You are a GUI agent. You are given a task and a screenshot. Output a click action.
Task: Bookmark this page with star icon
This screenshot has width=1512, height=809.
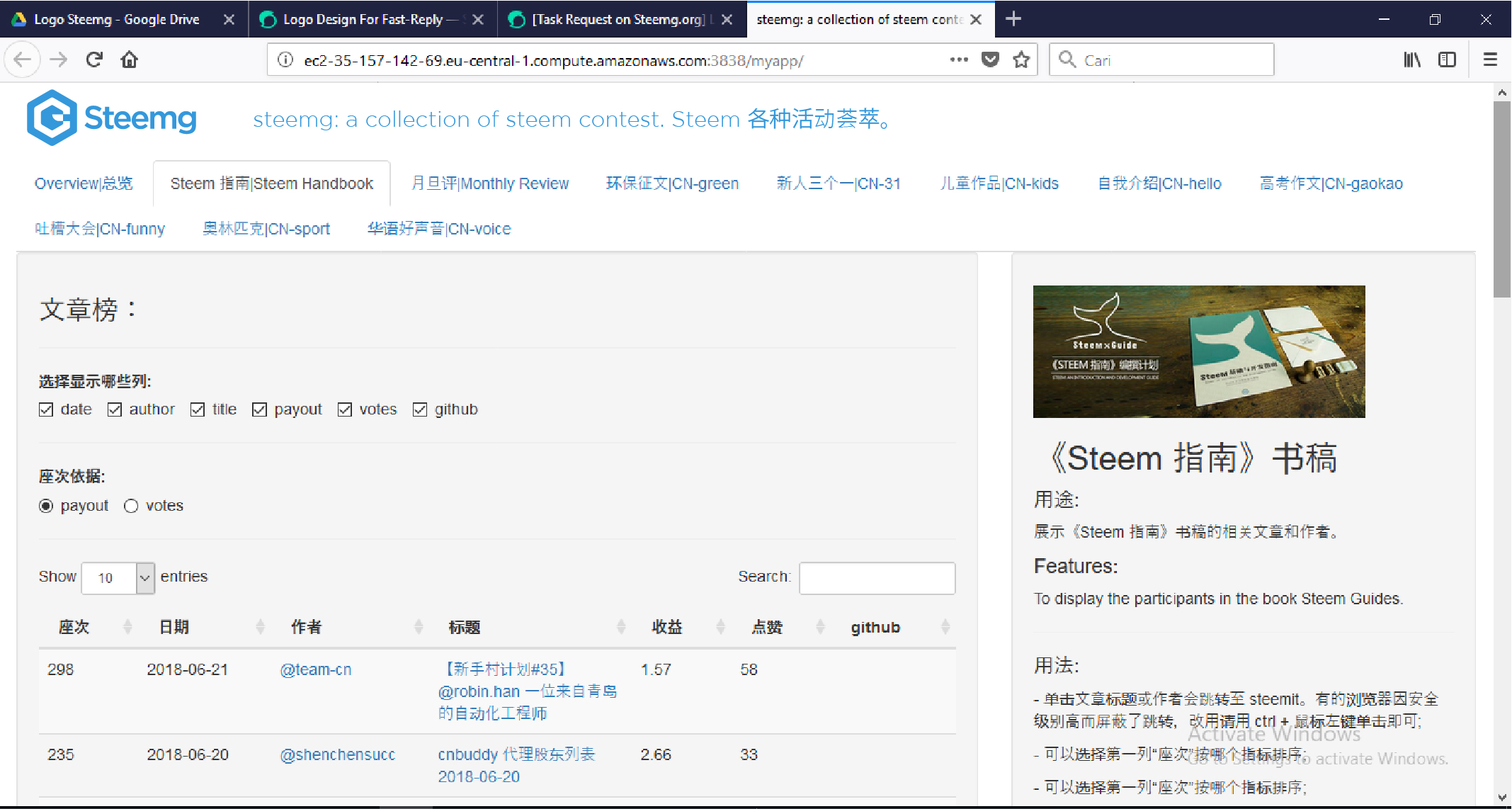tap(1021, 60)
